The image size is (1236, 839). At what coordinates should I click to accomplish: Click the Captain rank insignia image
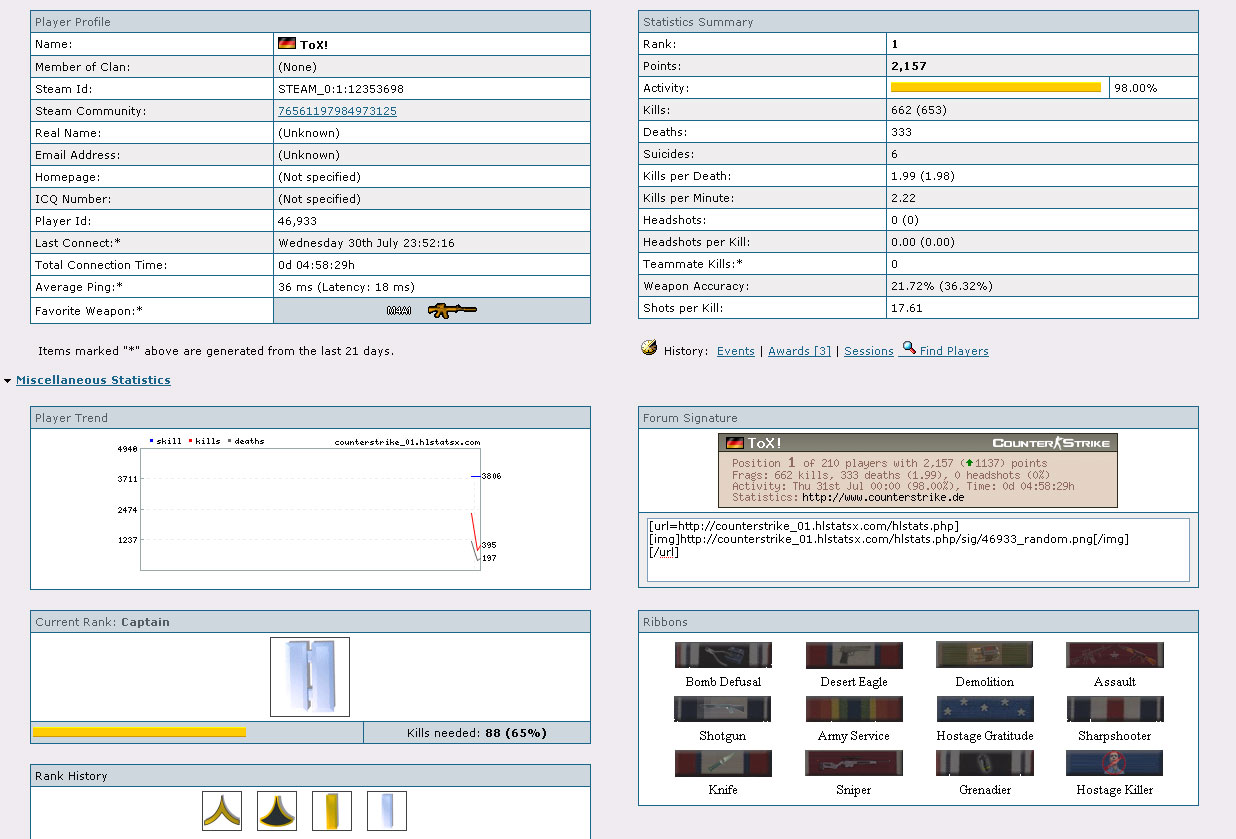pos(310,677)
